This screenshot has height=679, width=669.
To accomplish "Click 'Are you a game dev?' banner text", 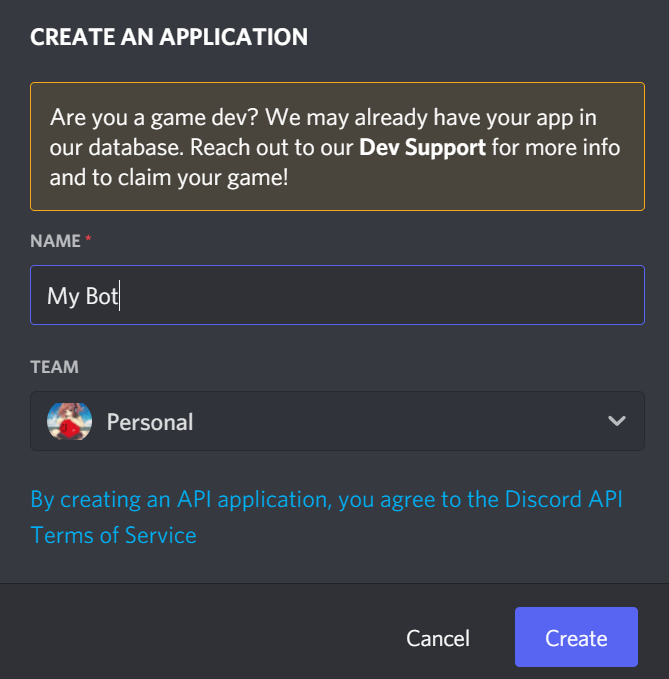I will [154, 117].
